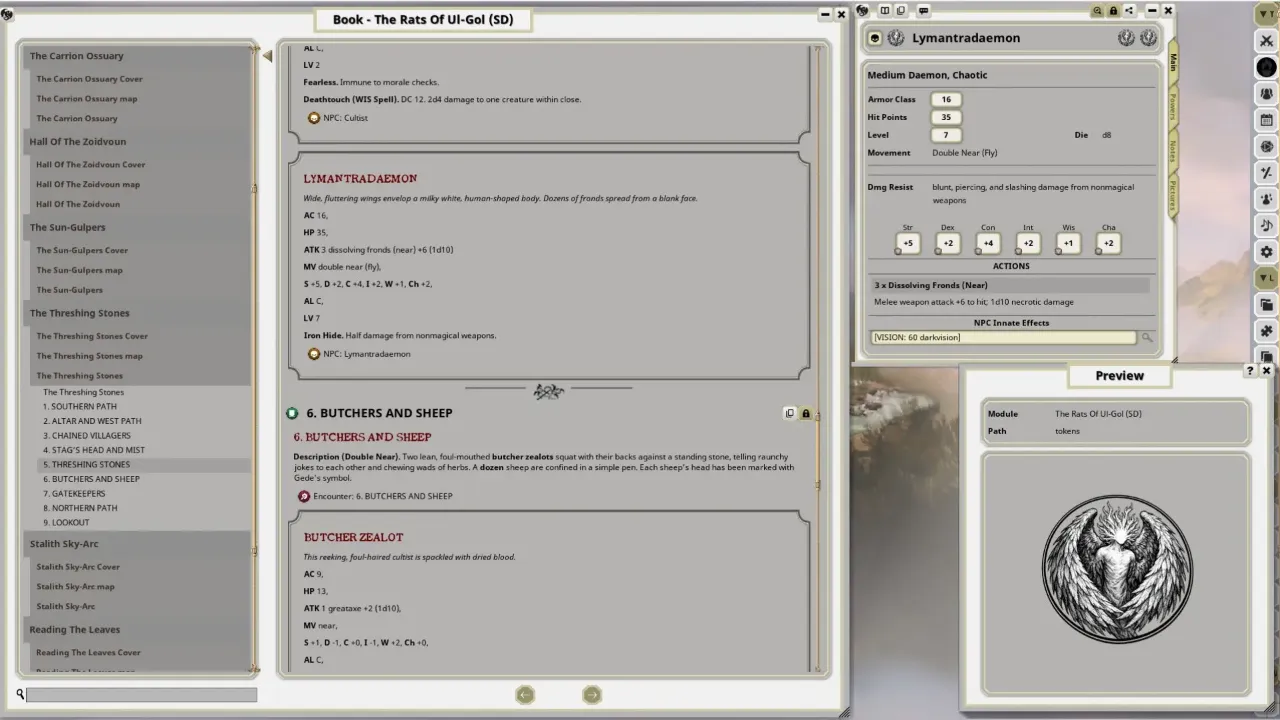Screen dimensions: 1280x720
Task: Open The Threshing Stones map page
Action: (x=90, y=356)
